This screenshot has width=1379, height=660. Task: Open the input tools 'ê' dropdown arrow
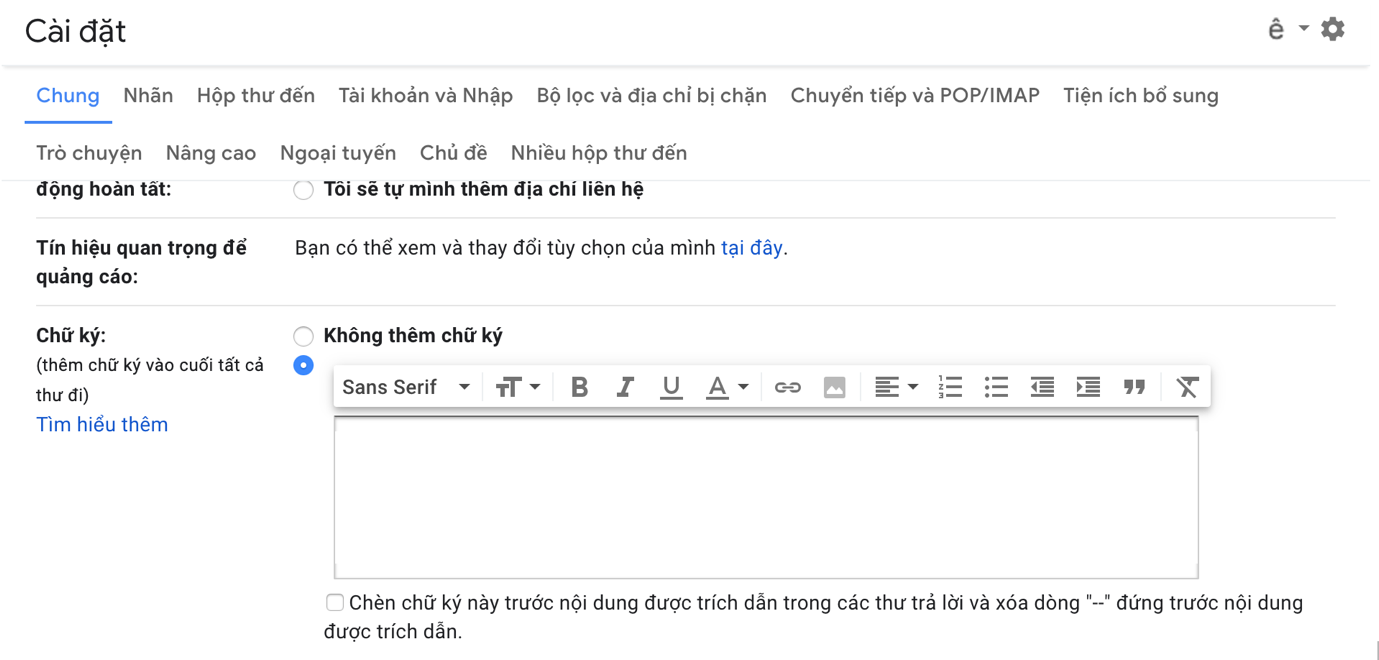click(1304, 29)
